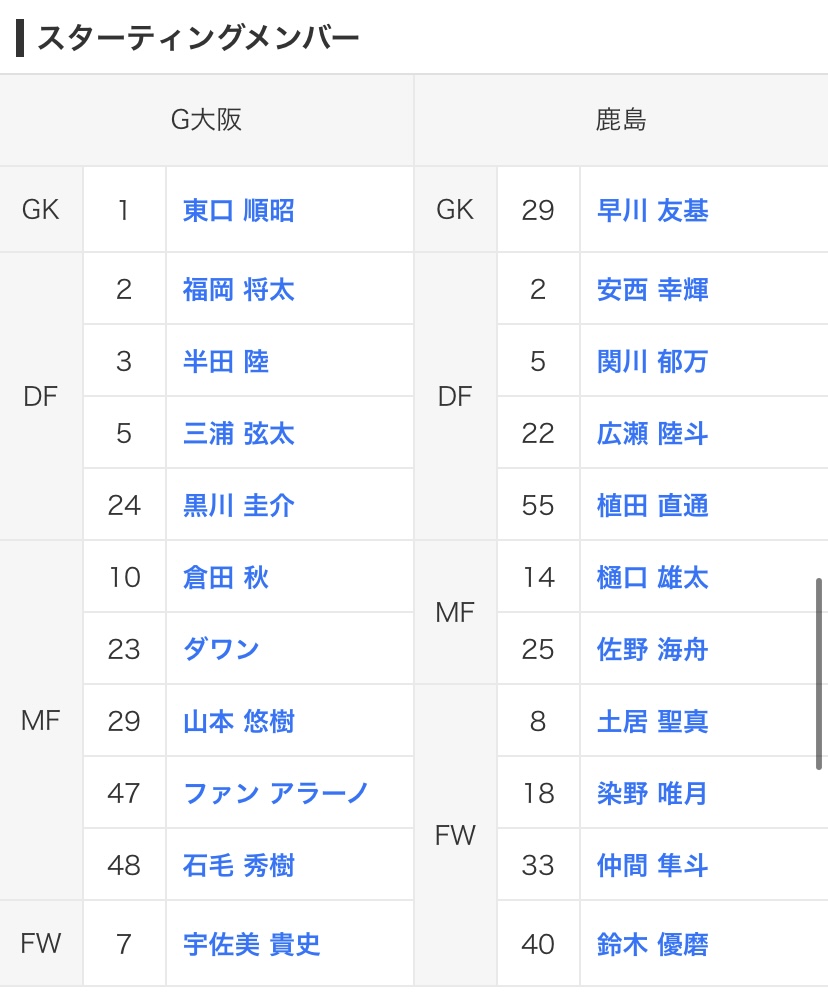Select player 佐野 海舟
This screenshot has height=1008, width=828.
(x=652, y=649)
